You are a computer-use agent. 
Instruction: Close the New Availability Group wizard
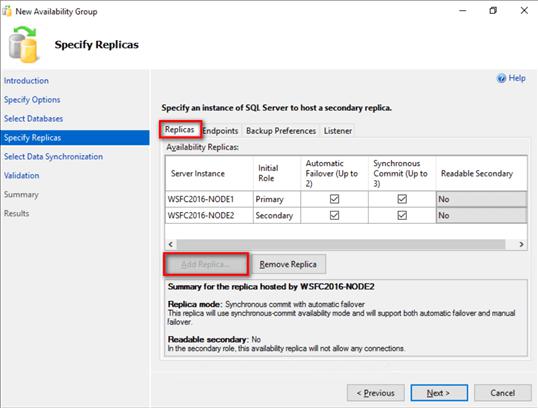[x=524, y=11]
